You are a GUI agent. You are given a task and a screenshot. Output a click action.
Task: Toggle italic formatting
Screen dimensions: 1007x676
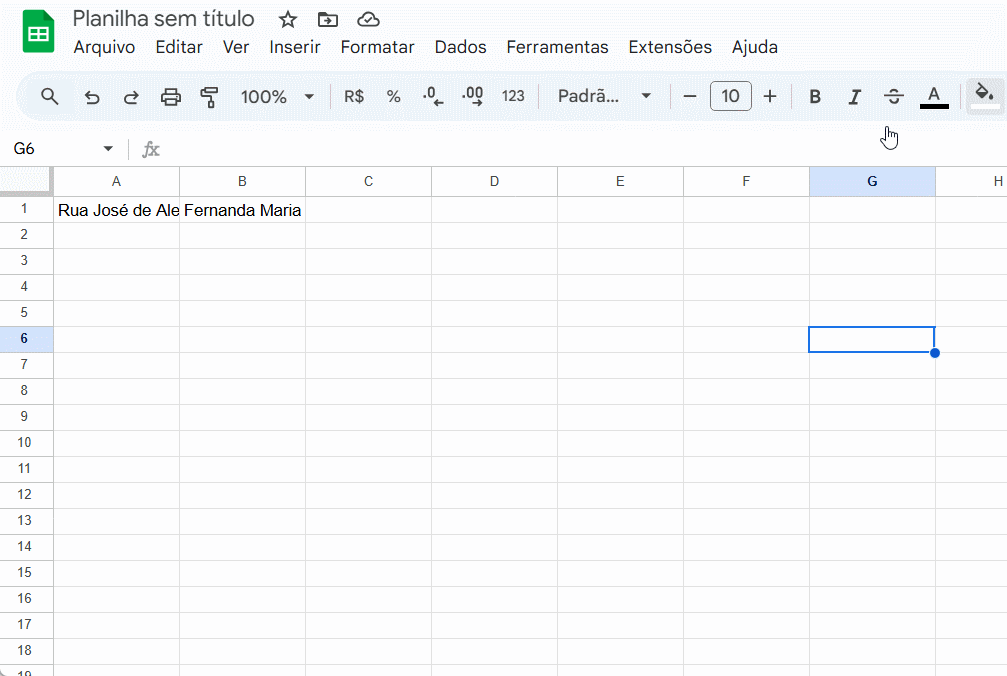point(854,97)
